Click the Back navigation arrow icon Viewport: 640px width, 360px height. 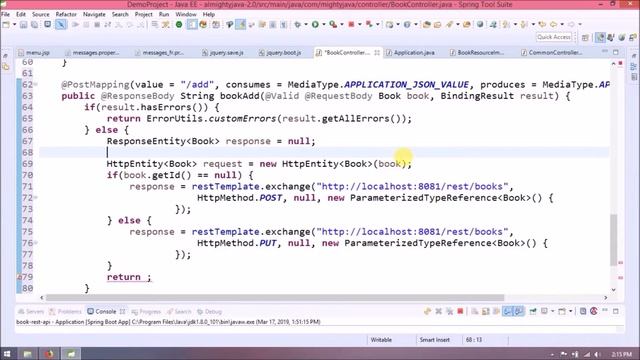[553, 25]
